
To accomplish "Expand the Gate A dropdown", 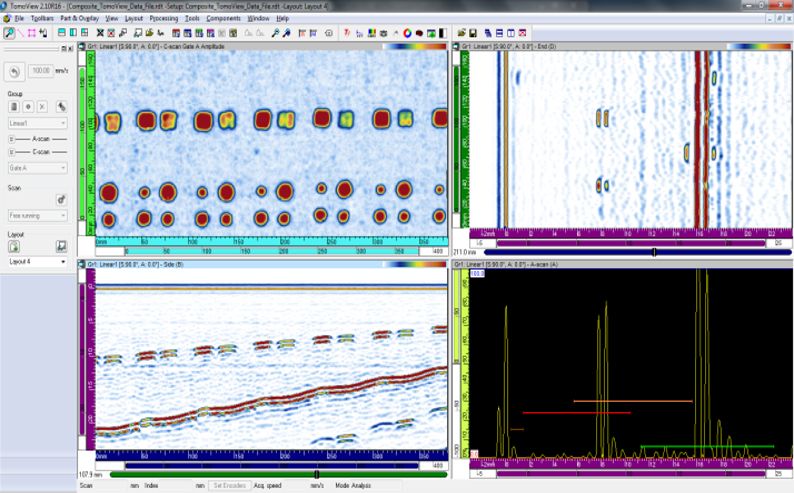I will click(x=36, y=169).
